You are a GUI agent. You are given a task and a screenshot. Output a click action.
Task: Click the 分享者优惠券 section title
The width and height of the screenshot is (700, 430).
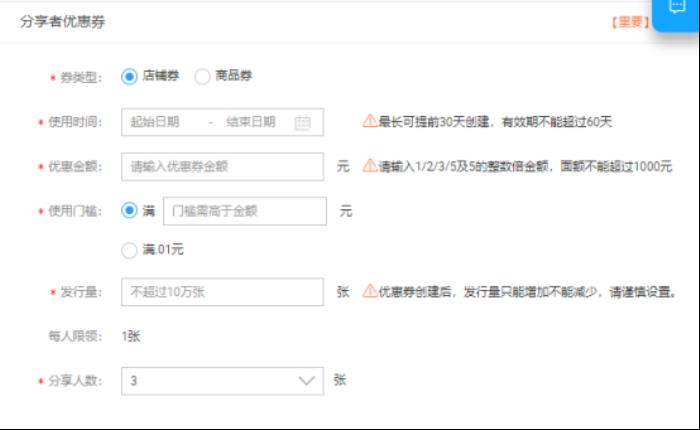pos(63,21)
